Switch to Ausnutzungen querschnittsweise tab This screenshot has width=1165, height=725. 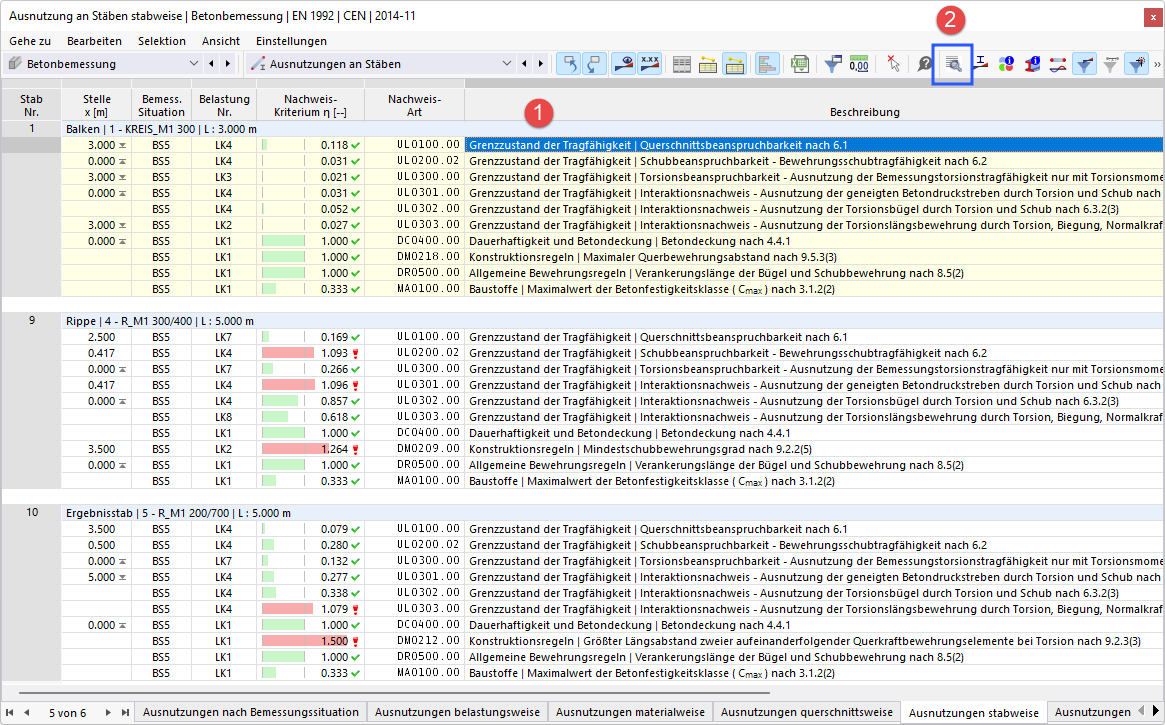point(807,712)
